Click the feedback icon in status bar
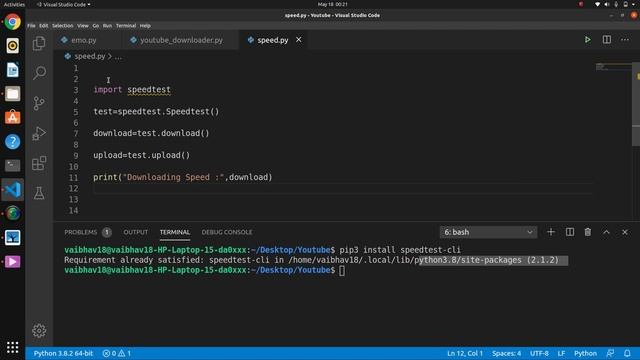 point(610,353)
